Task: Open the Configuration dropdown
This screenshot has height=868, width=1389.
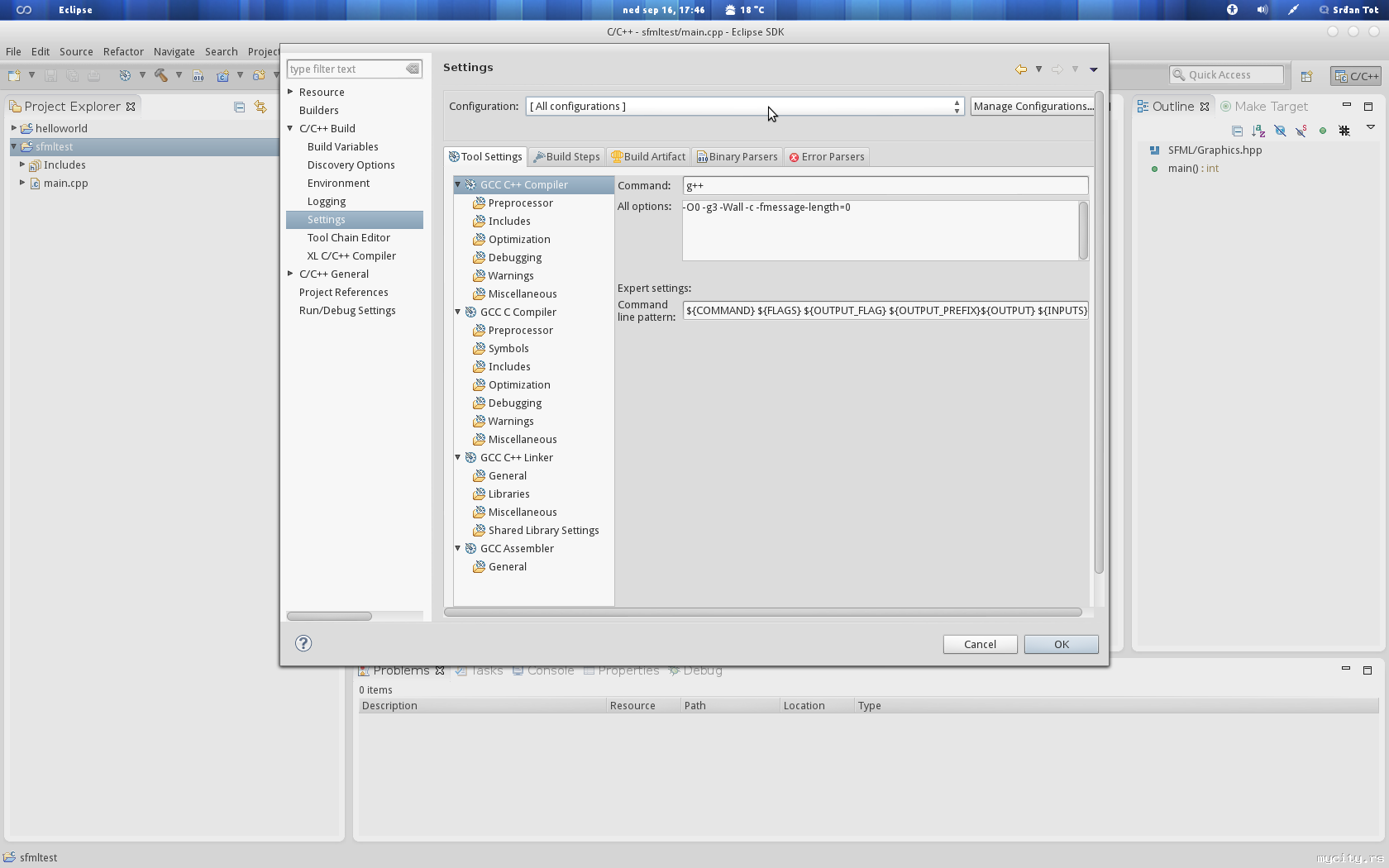Action: pyautogui.click(x=745, y=107)
